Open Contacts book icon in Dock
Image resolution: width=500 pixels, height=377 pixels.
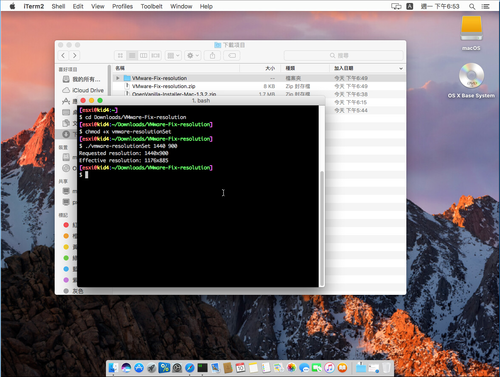pyautogui.click(x=228, y=368)
